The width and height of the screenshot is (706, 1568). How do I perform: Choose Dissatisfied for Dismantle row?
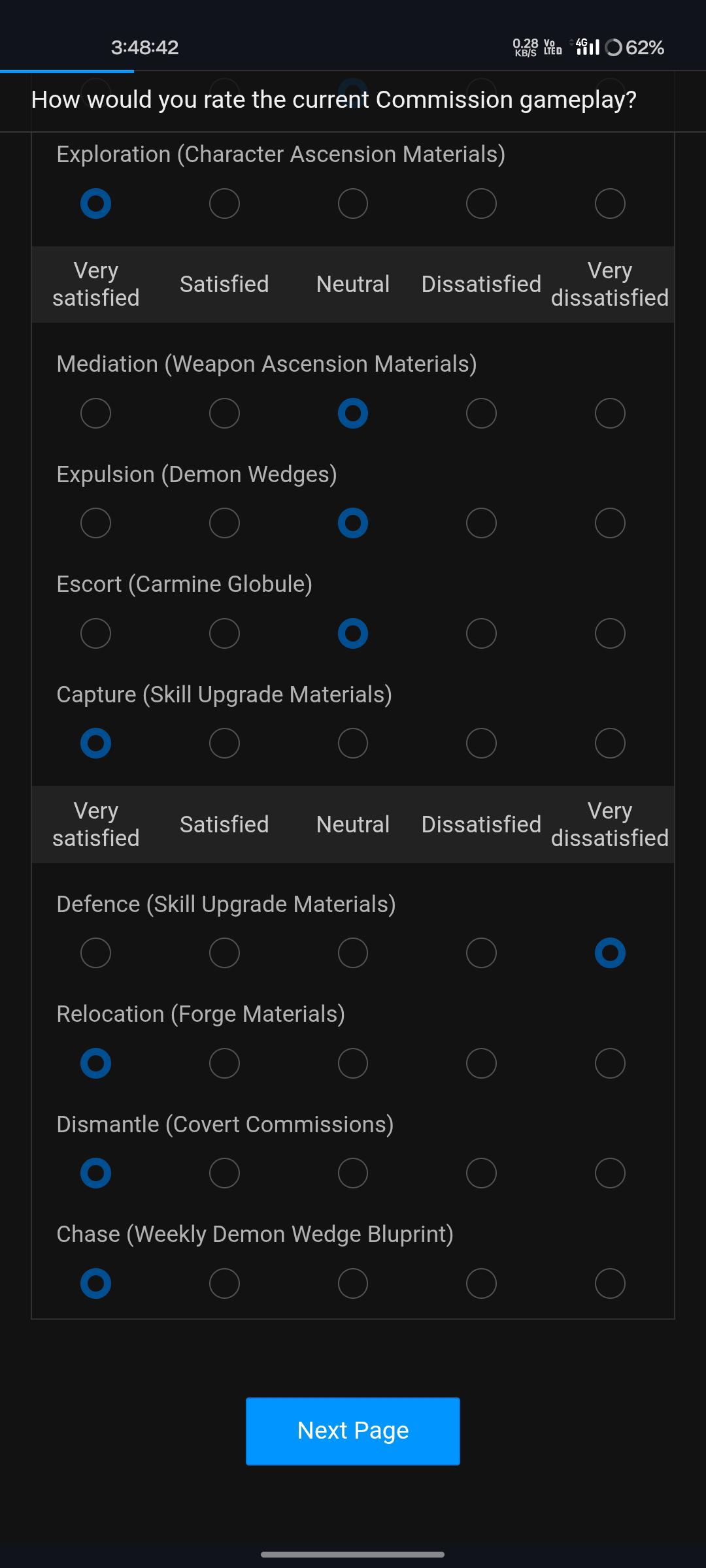tap(481, 1173)
